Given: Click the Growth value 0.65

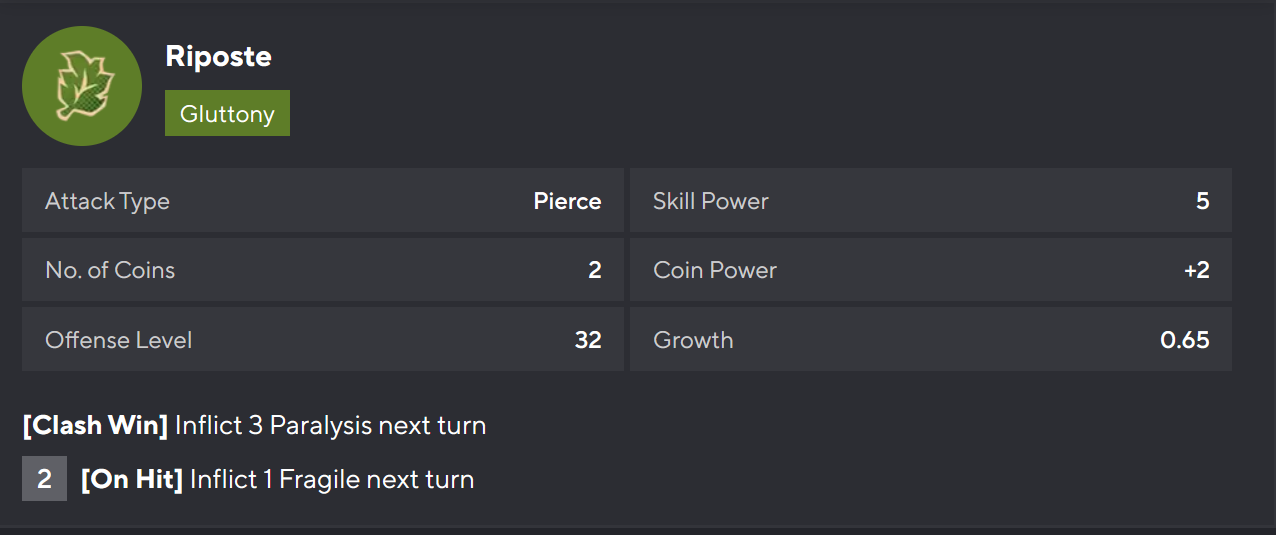Looking at the screenshot, I should (1184, 340).
